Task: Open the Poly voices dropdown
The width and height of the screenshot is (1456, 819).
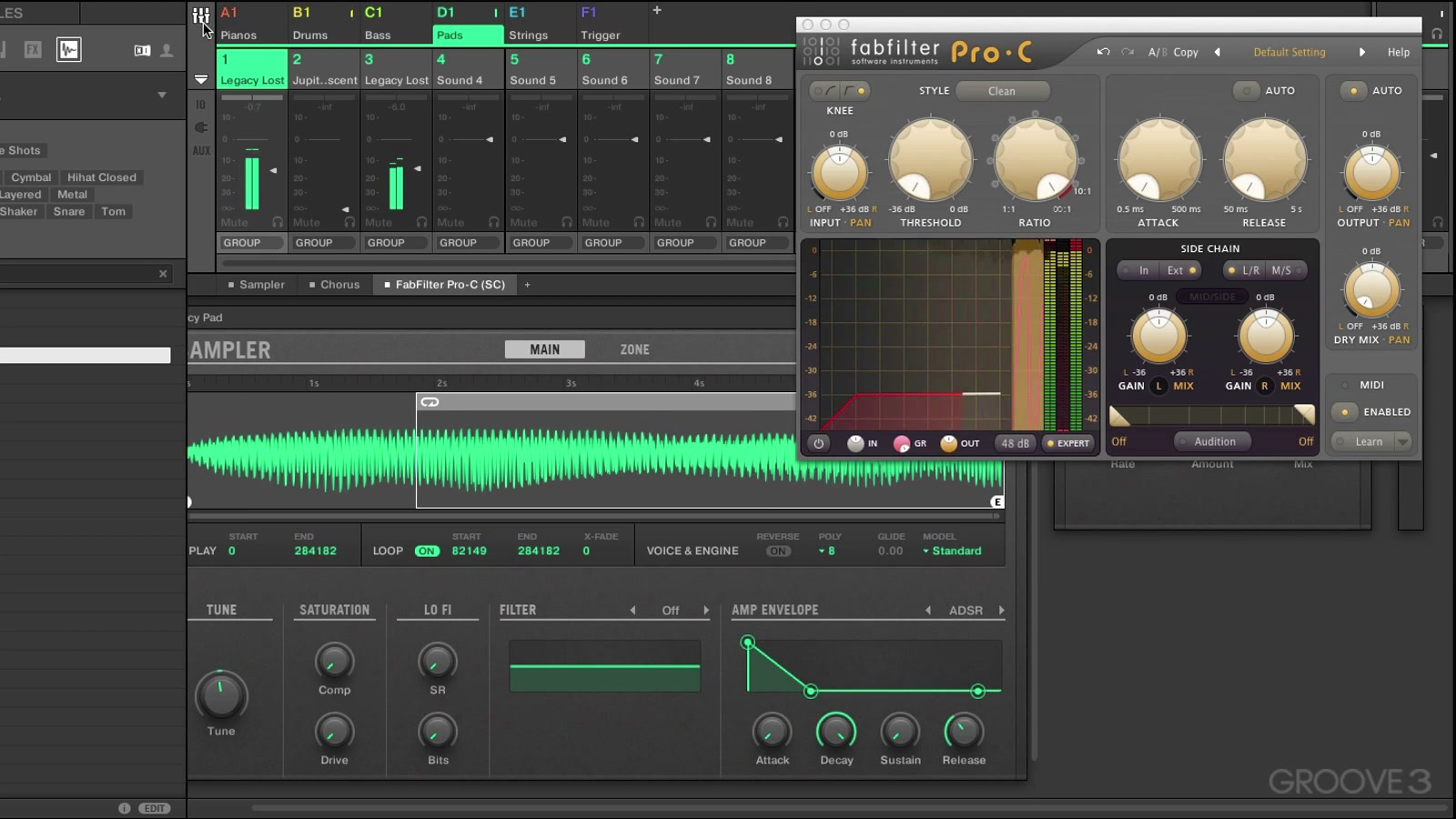Action: click(x=826, y=551)
